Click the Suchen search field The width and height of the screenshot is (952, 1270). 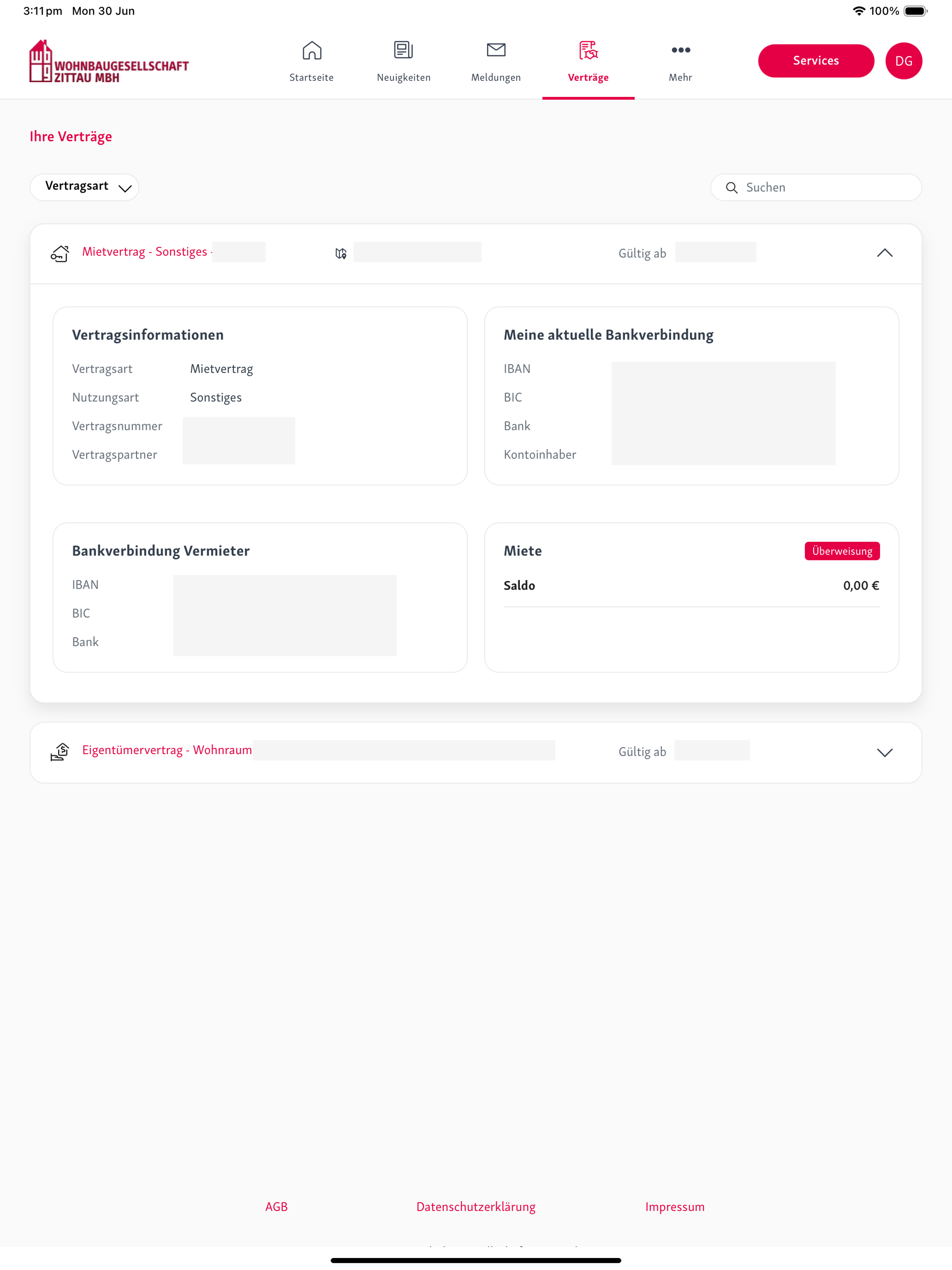tap(815, 187)
